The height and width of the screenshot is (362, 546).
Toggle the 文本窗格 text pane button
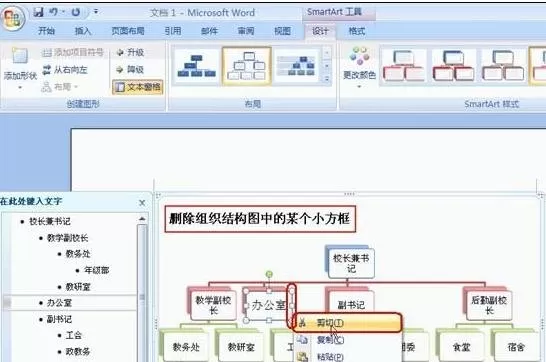138,87
